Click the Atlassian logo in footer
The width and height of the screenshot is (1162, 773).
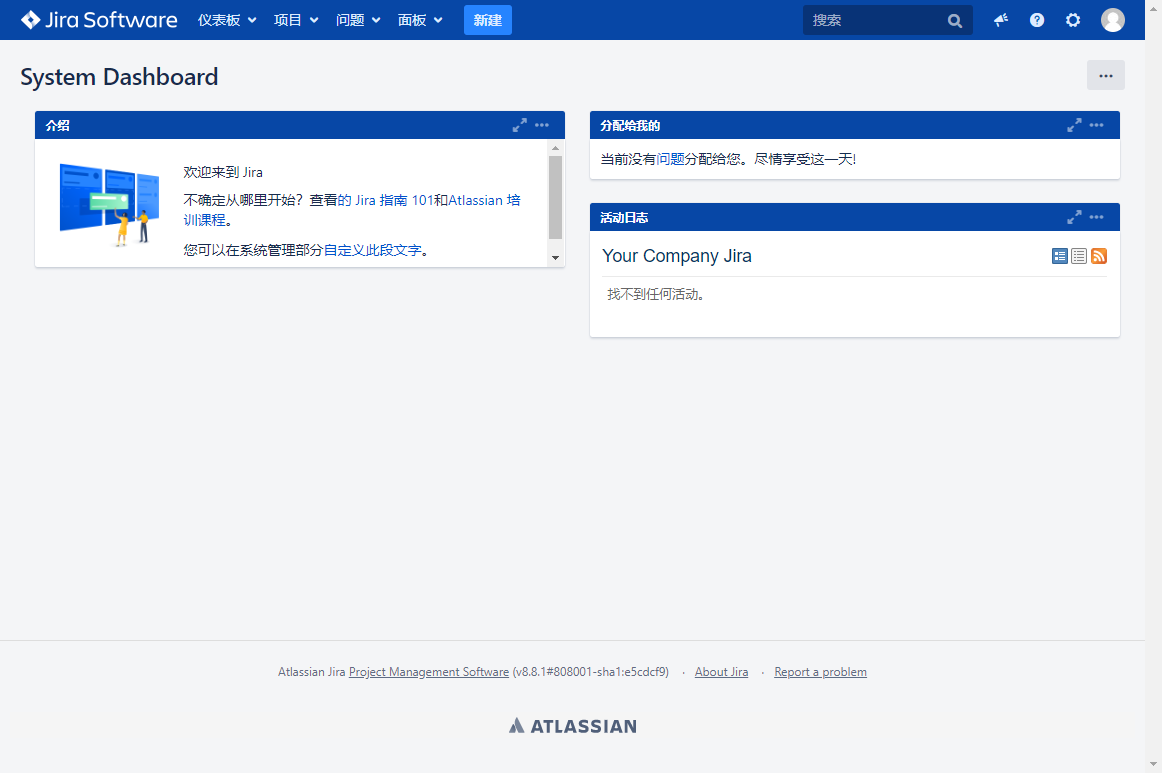pos(573,726)
